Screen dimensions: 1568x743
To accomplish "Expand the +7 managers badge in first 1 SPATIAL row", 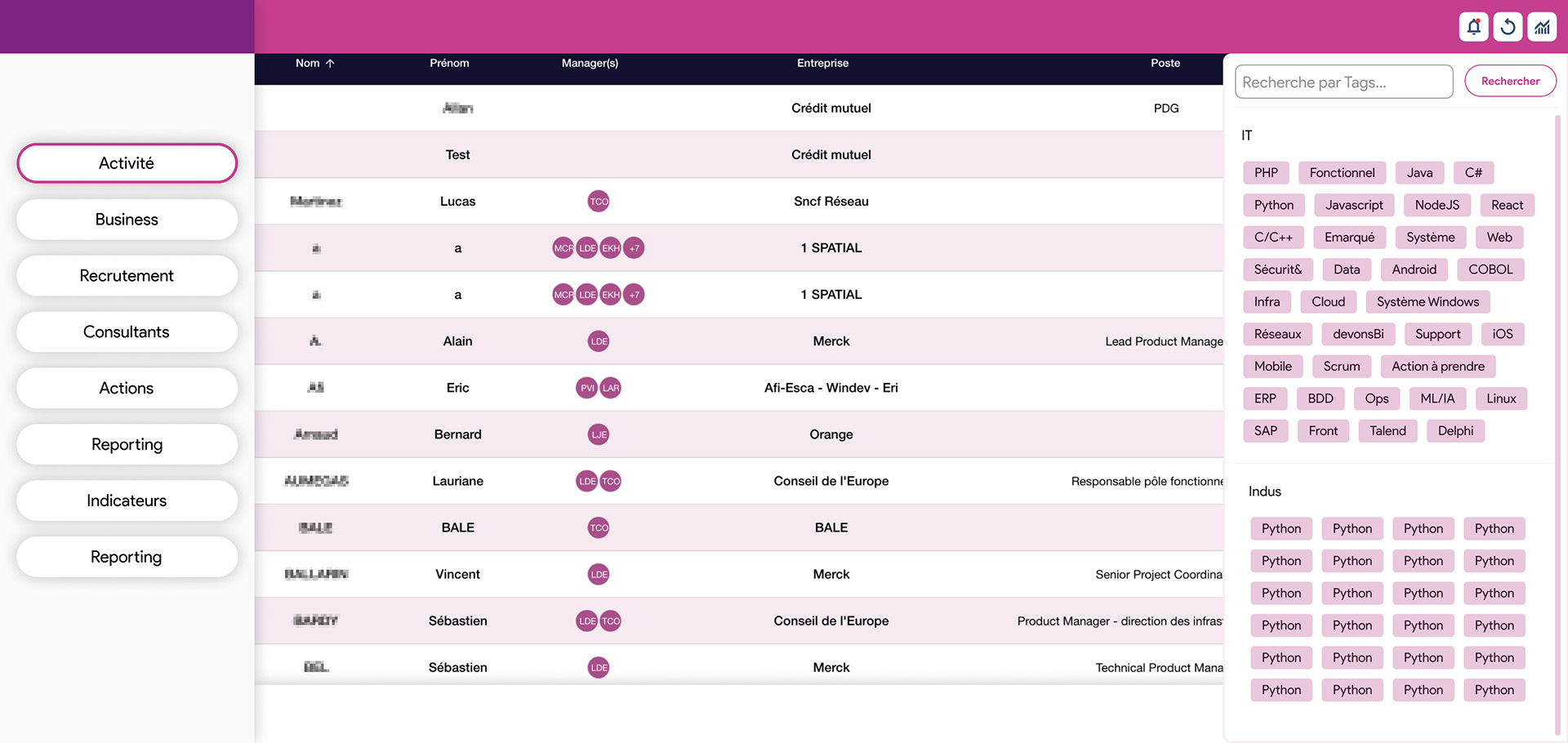I will (634, 248).
